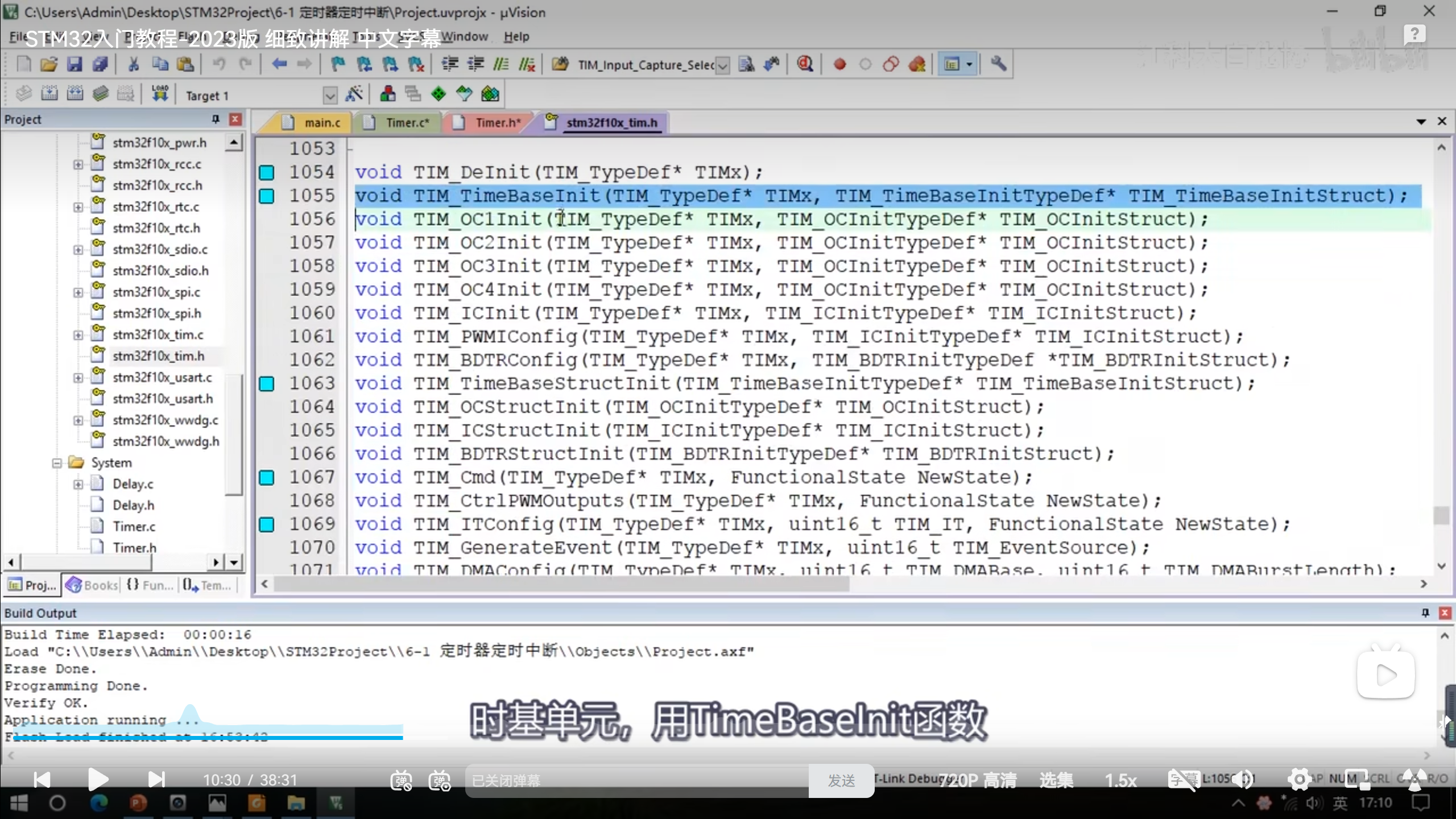1456x819 pixels.
Task: Click Navigate Backwards arrow icon
Action: (279, 64)
